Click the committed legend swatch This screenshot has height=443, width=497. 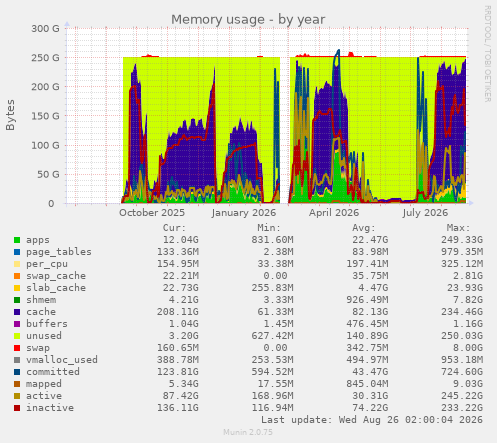(17, 372)
